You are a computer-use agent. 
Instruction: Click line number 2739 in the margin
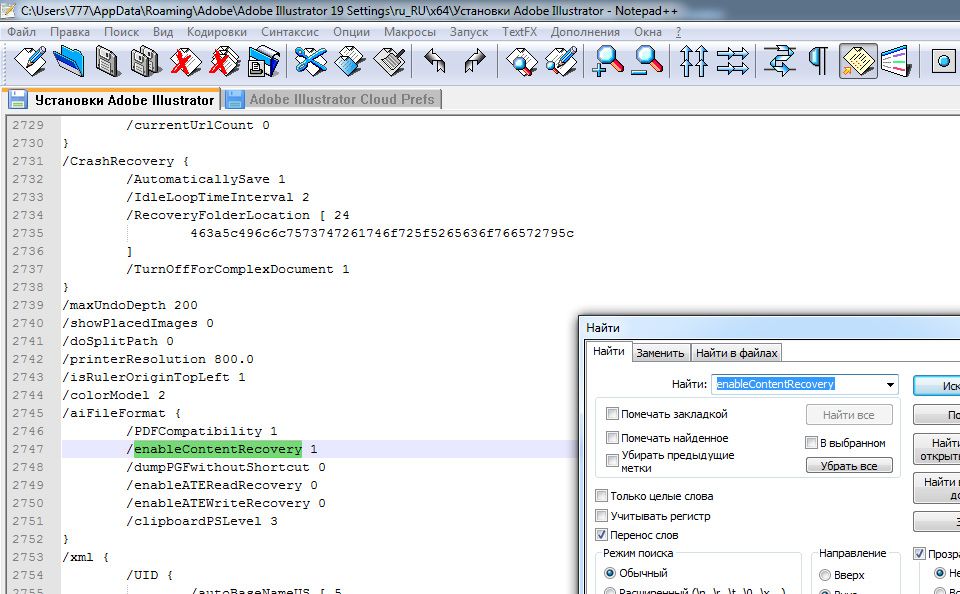pyautogui.click(x=28, y=305)
